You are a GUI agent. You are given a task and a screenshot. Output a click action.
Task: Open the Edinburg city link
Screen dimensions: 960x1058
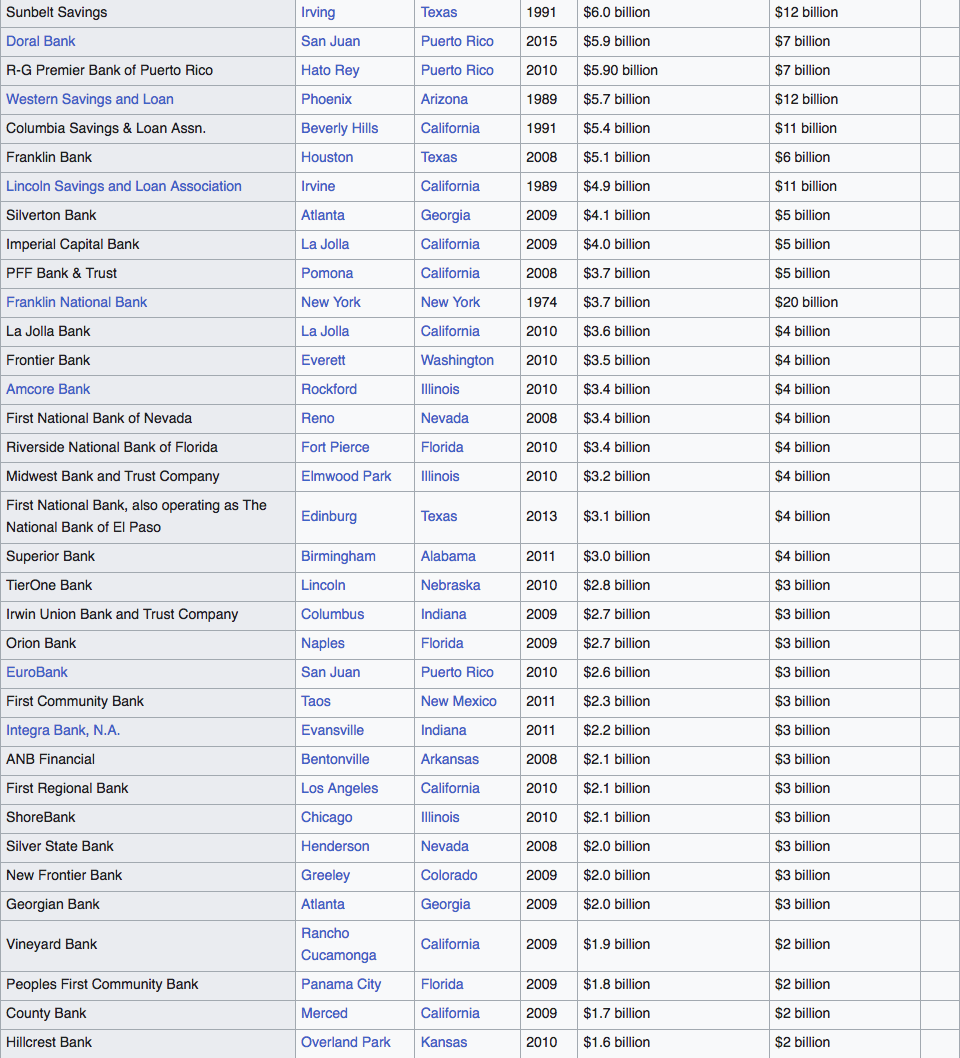329,516
